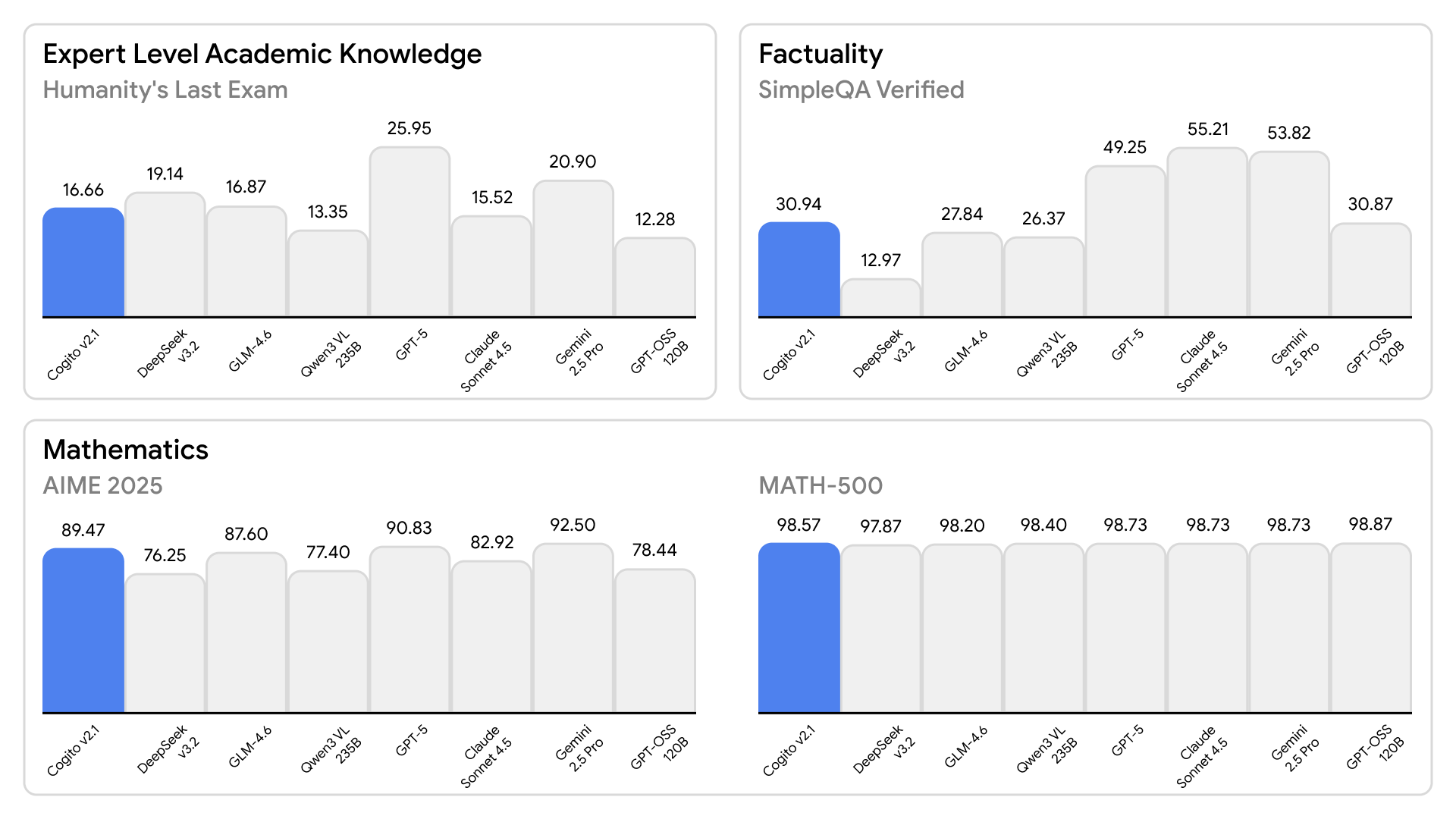1456x819 pixels.
Task: Select the blue Cogito v2.1 bar in MATH-500
Action: pyautogui.click(x=799, y=628)
